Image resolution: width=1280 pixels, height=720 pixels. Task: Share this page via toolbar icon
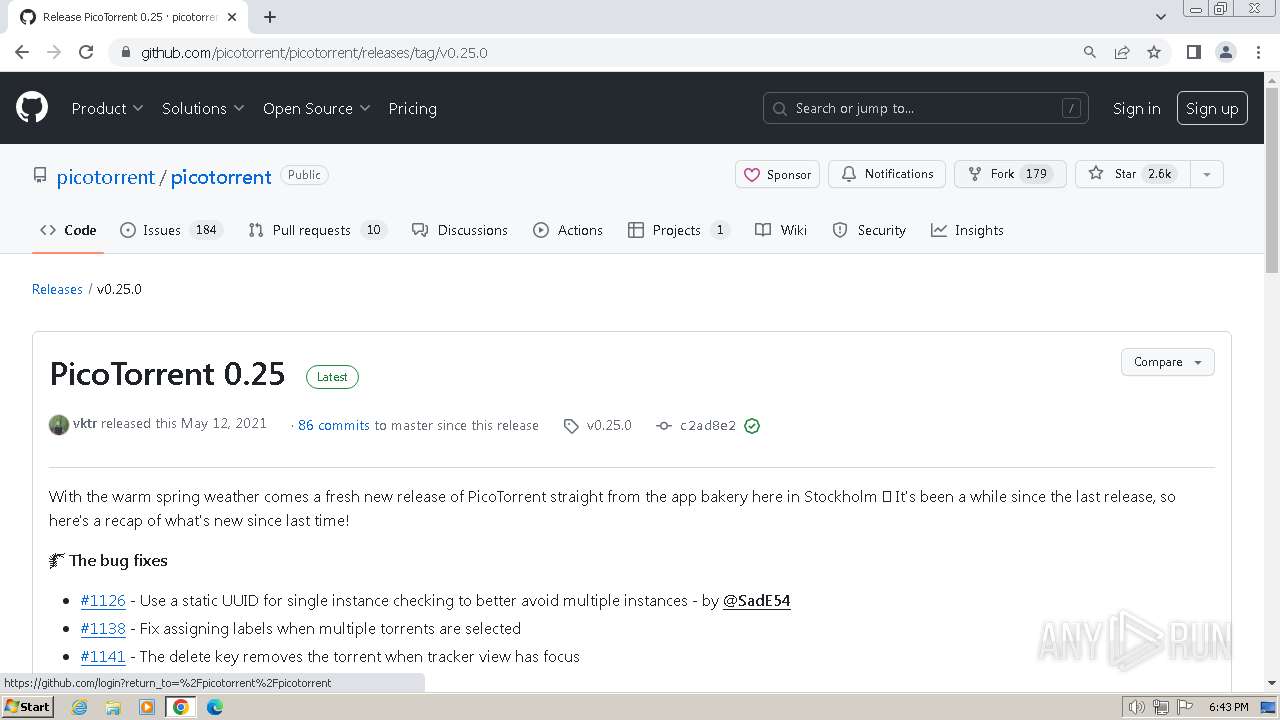coord(1122,52)
